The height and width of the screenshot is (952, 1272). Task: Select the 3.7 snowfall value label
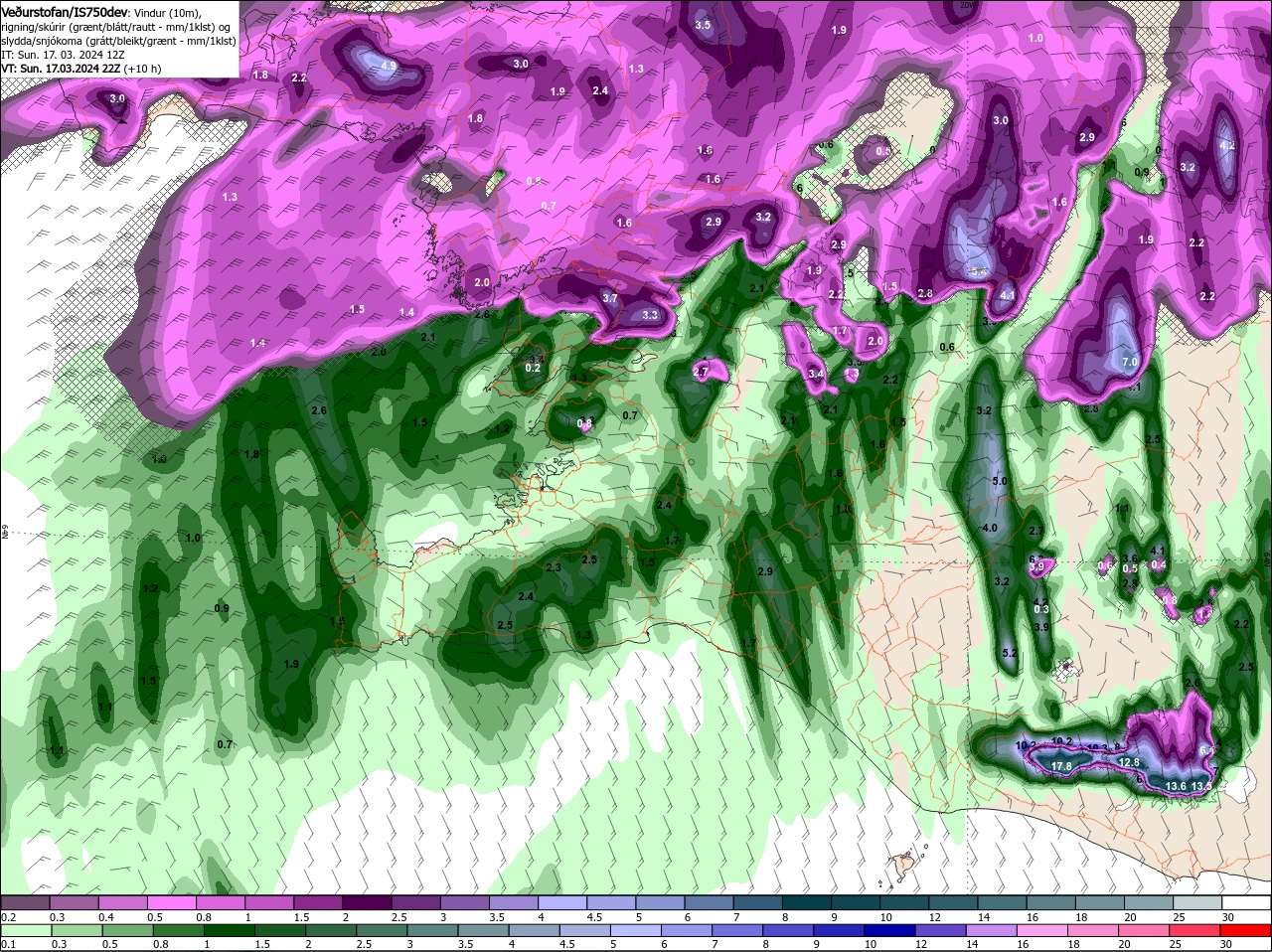[610, 298]
